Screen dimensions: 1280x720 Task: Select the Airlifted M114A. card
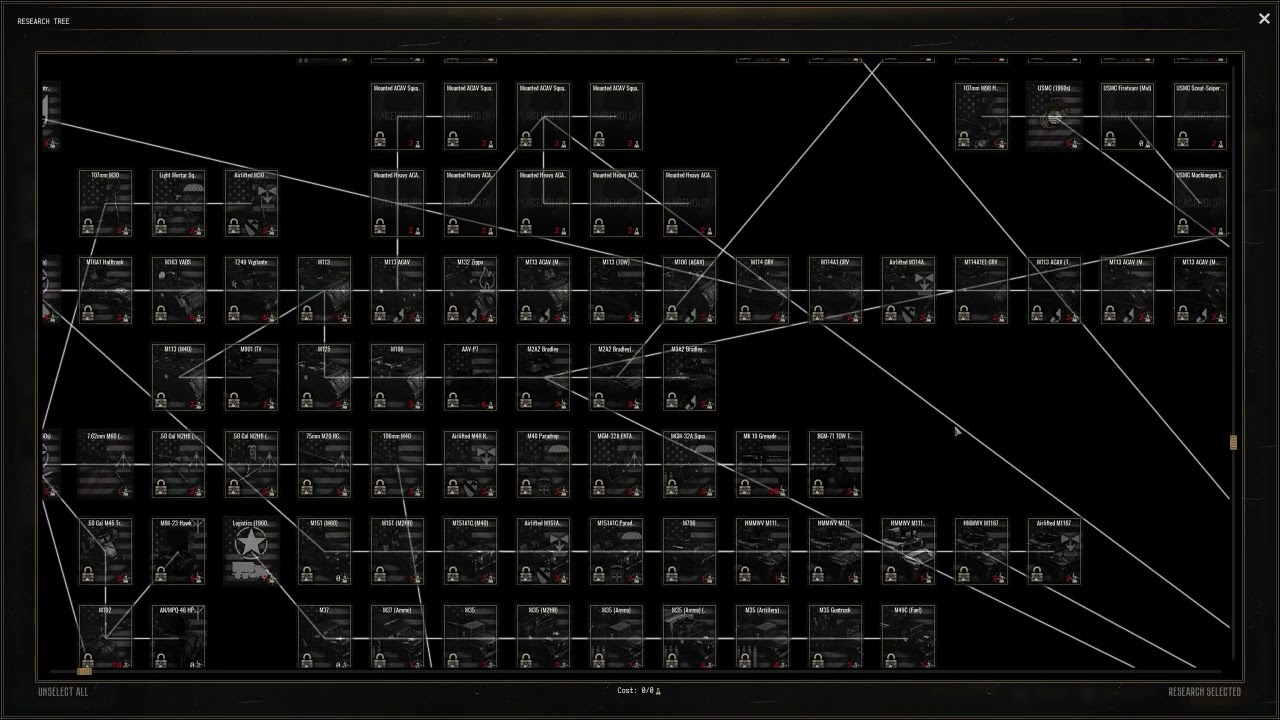(x=908, y=290)
